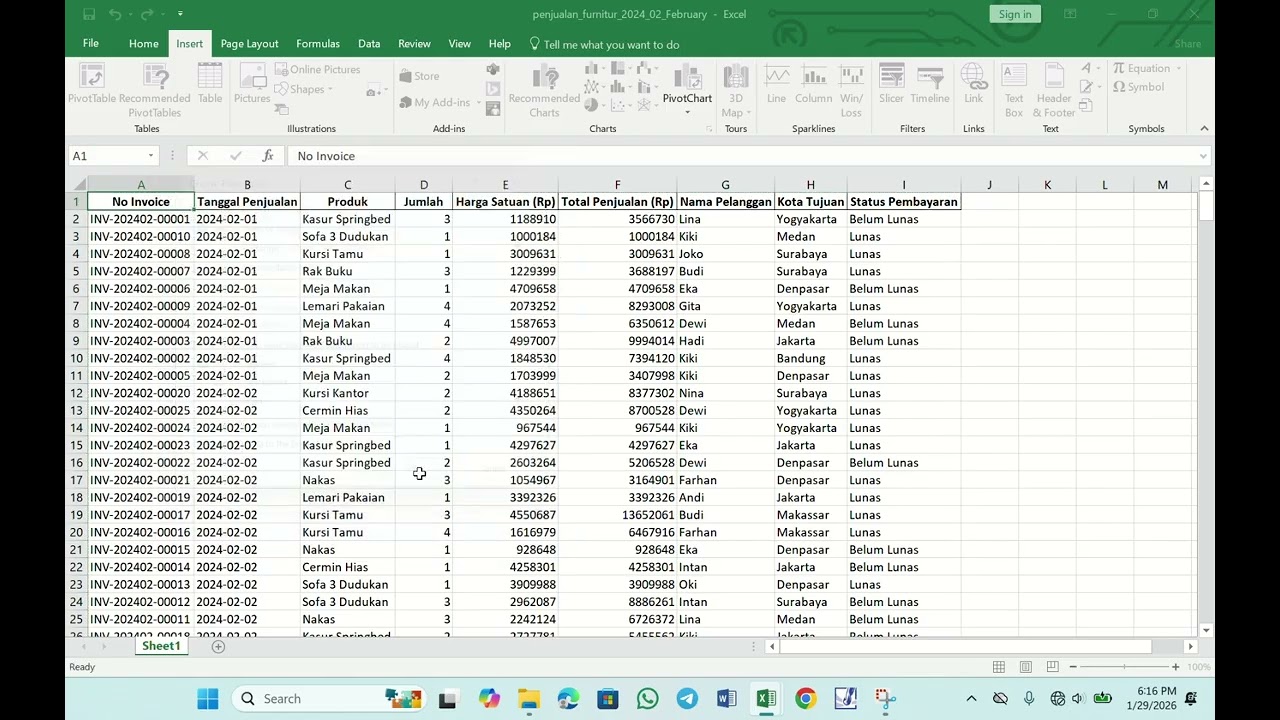Insert a Text Box
This screenshot has width=1280, height=720.
[1014, 91]
